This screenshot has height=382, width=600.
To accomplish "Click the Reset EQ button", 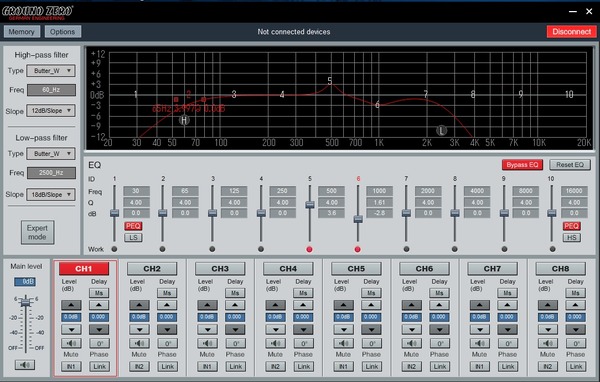I will point(570,165).
